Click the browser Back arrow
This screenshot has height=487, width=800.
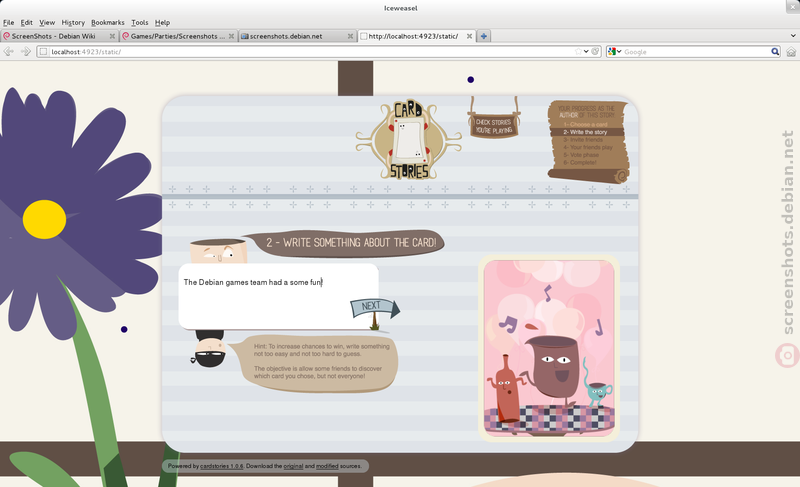point(9,52)
